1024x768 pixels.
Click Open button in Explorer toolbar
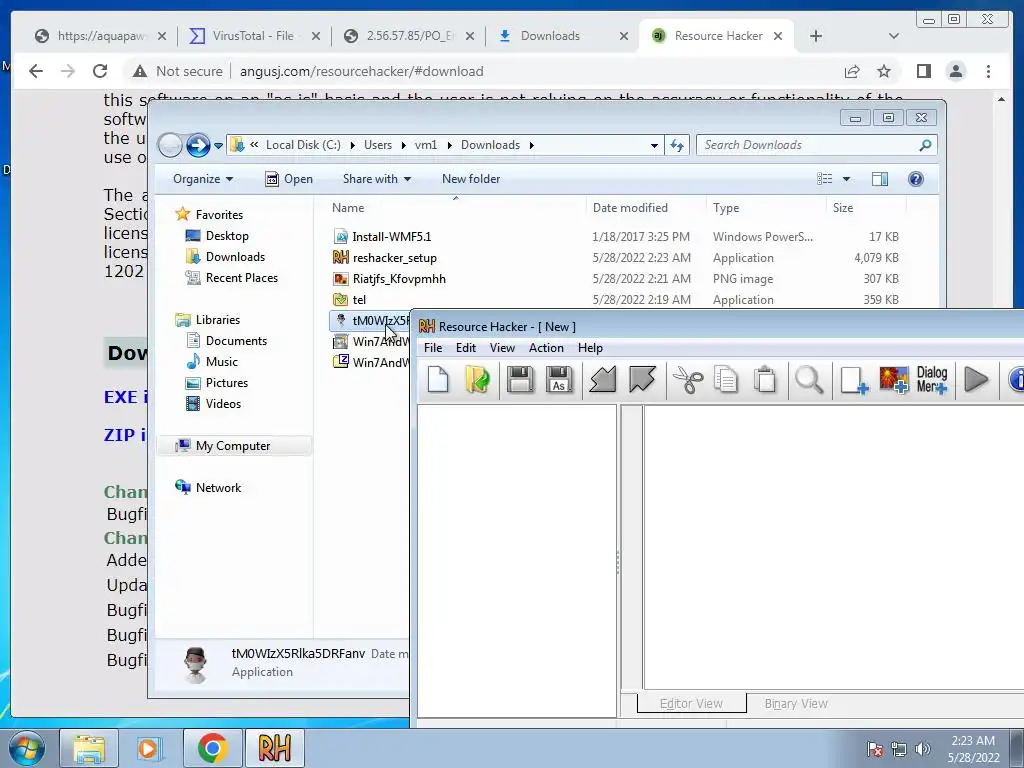pos(289,179)
